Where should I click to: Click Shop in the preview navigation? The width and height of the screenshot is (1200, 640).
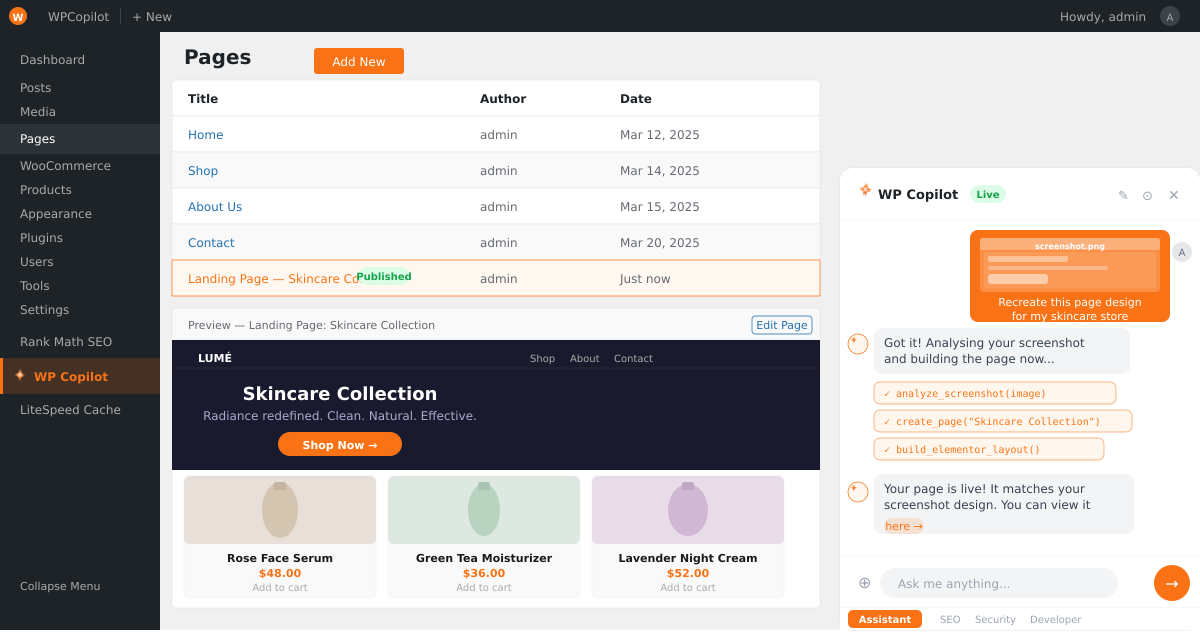[x=542, y=359]
